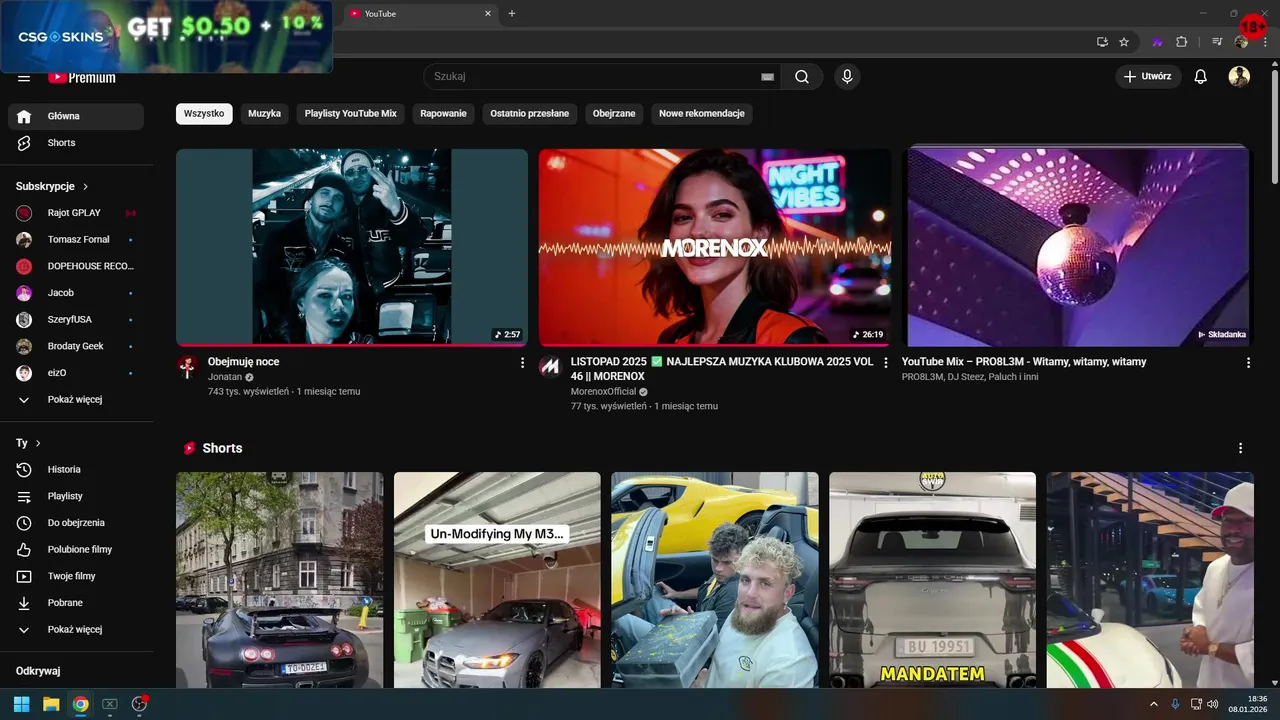Open Chrome extensions puzzle icon
This screenshot has width=1280, height=720.
(1181, 42)
